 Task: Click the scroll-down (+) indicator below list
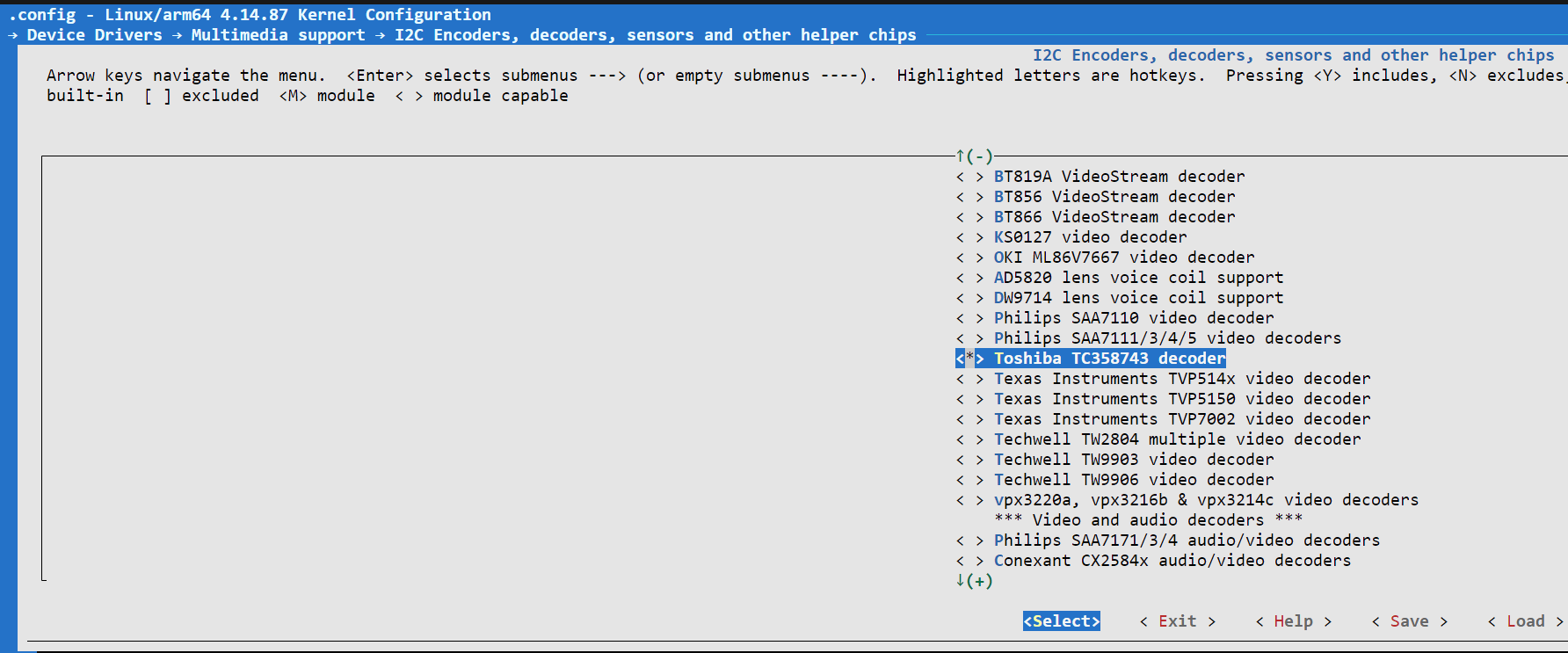click(x=974, y=581)
